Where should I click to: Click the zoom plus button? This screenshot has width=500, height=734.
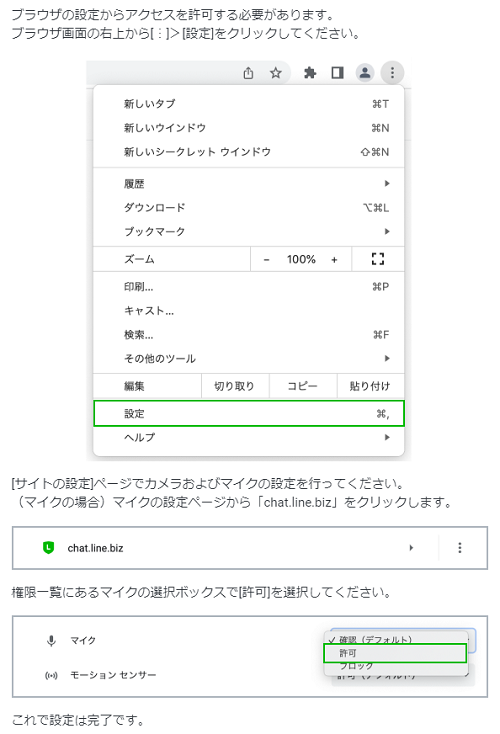[x=334, y=259]
